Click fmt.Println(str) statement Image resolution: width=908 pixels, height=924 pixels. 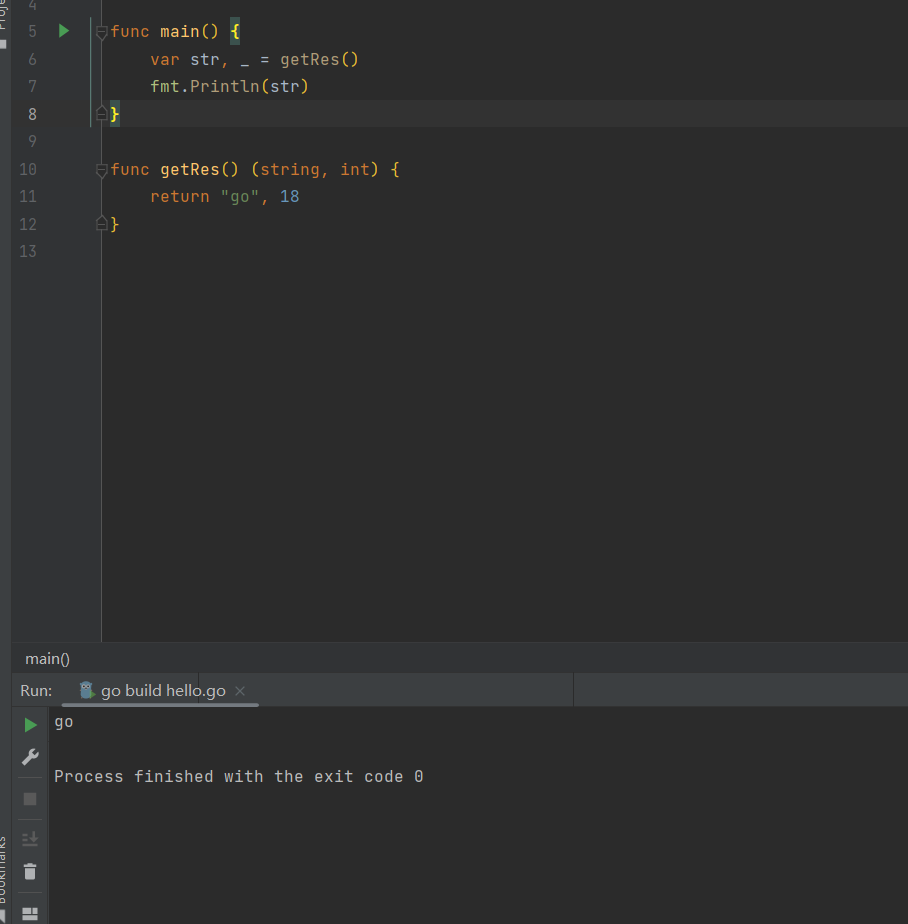[x=229, y=87]
